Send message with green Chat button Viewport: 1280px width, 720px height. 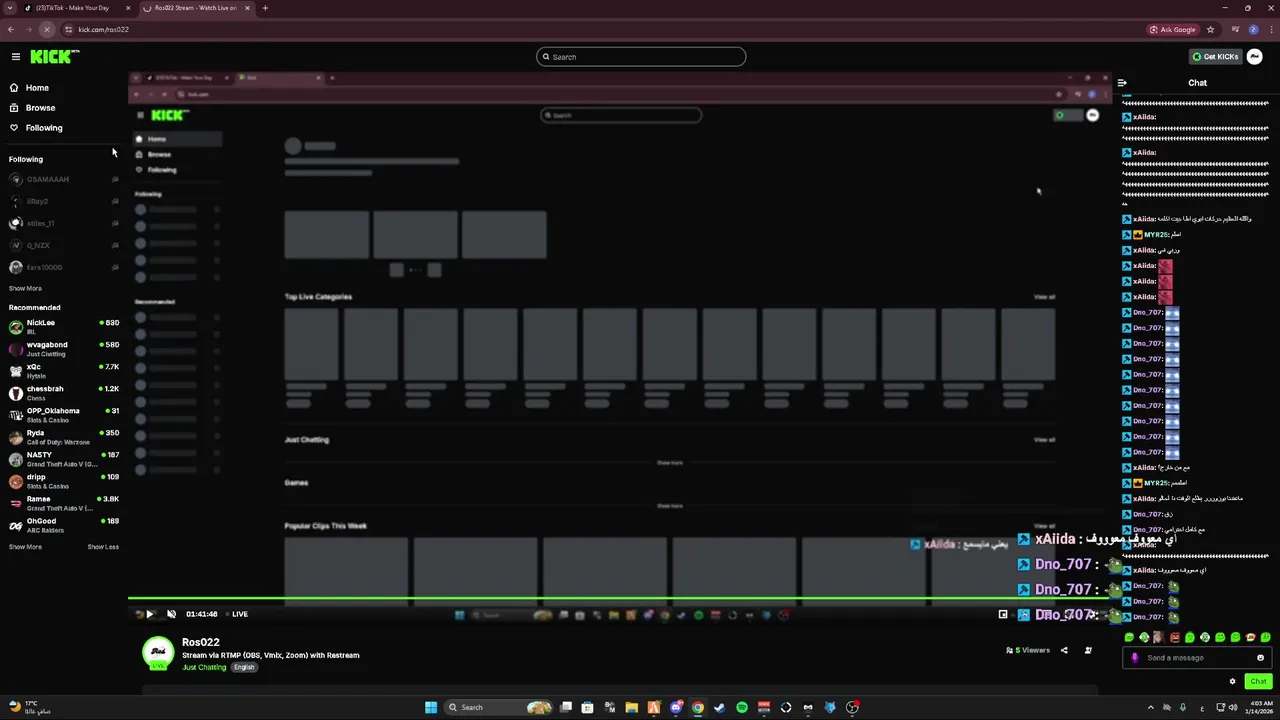click(x=1258, y=681)
